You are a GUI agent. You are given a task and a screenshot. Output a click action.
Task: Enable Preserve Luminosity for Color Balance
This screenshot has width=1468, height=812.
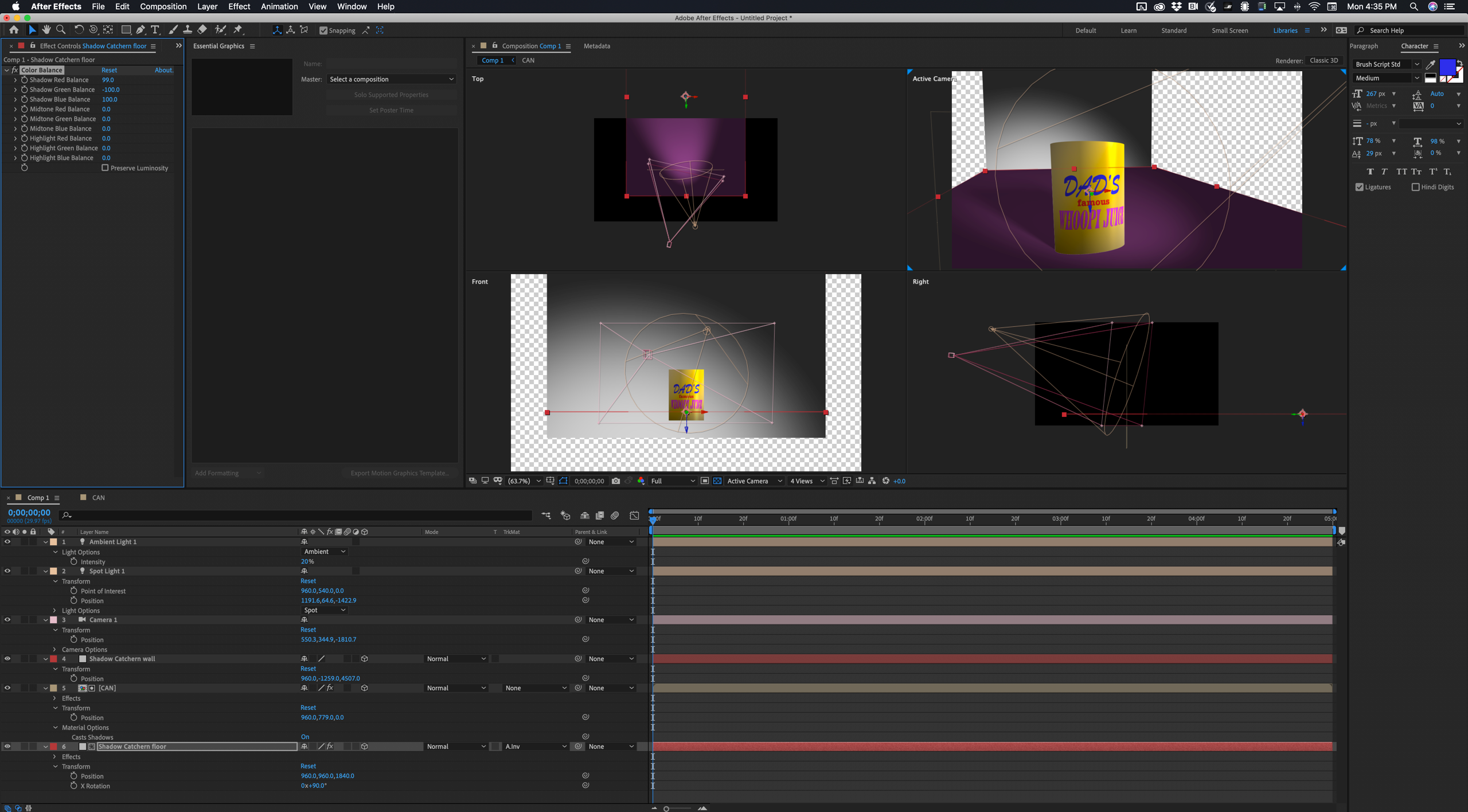(x=106, y=168)
